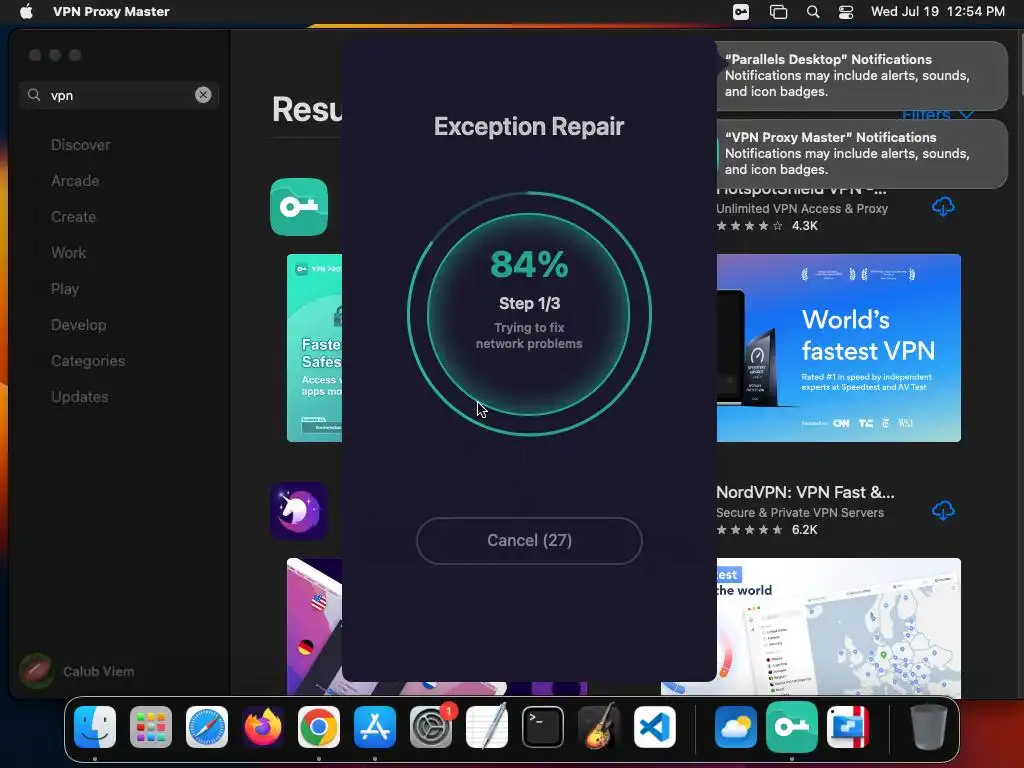Launch Firefox from the Dock
Image resolution: width=1024 pixels, height=768 pixels.
click(x=263, y=727)
